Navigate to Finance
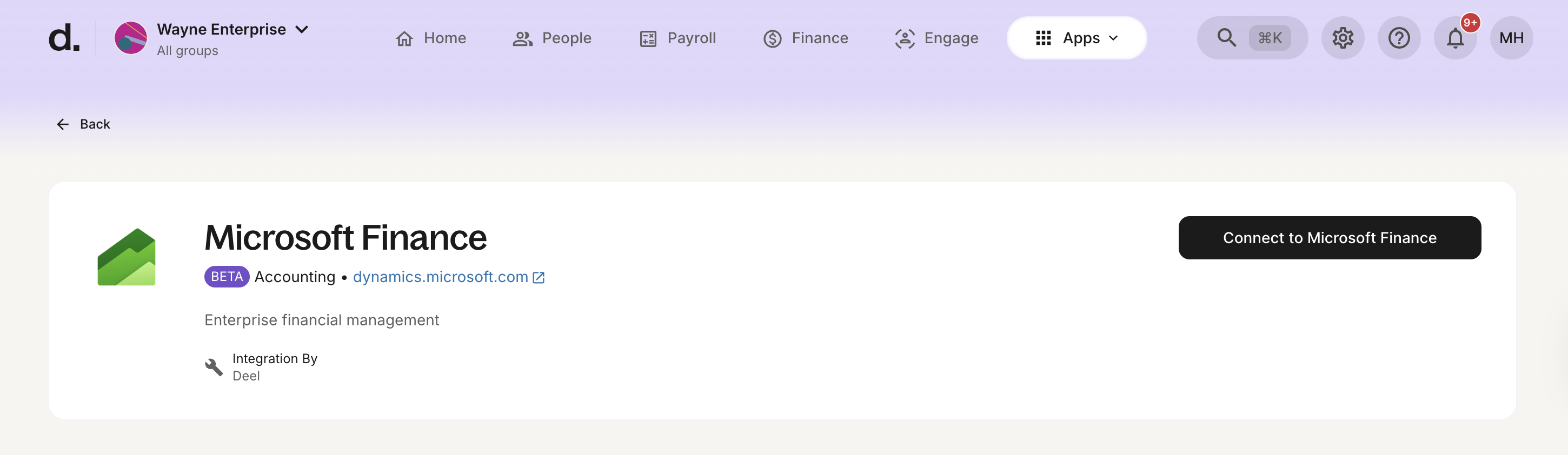 point(805,38)
